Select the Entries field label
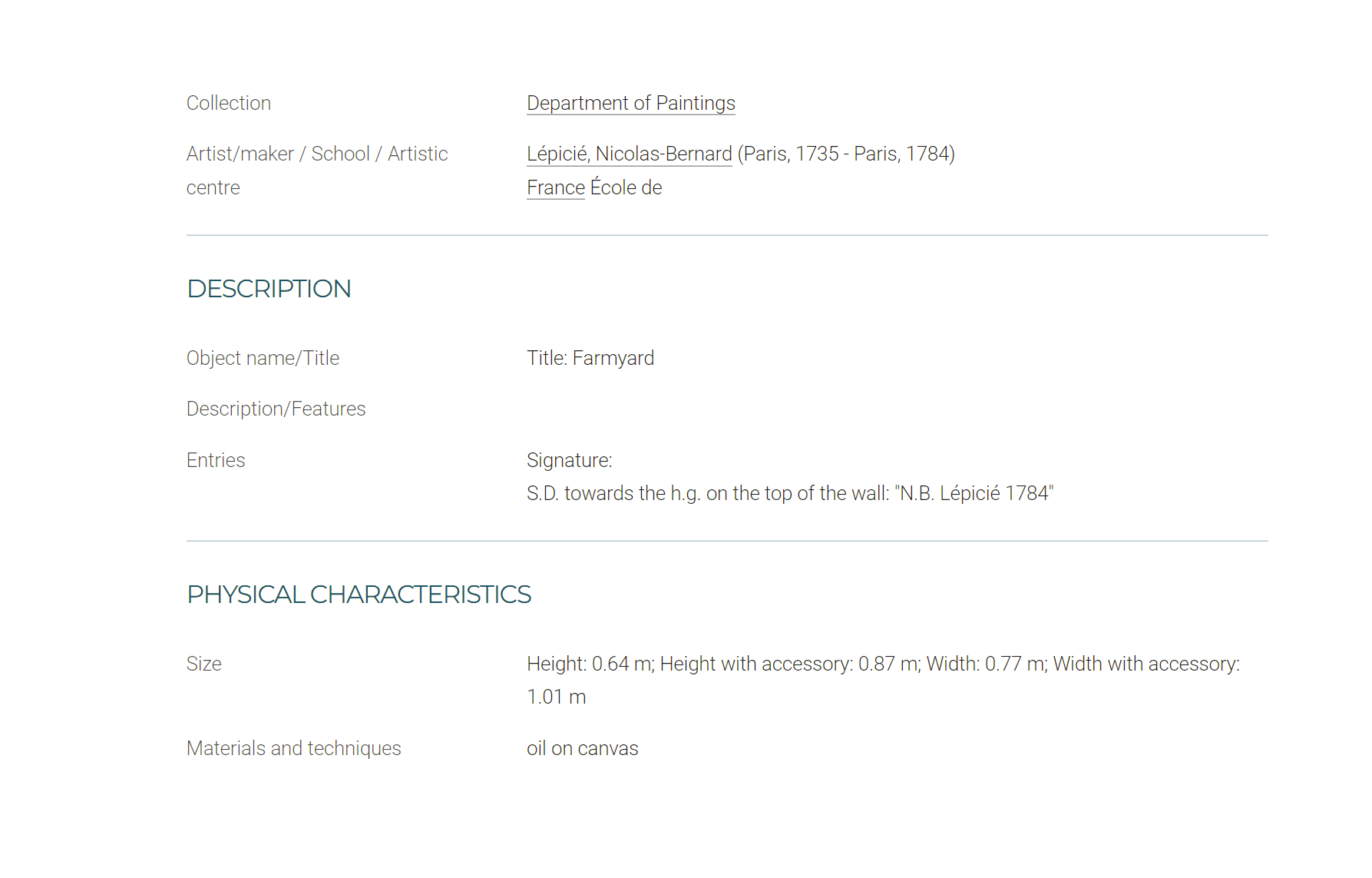 coord(216,460)
